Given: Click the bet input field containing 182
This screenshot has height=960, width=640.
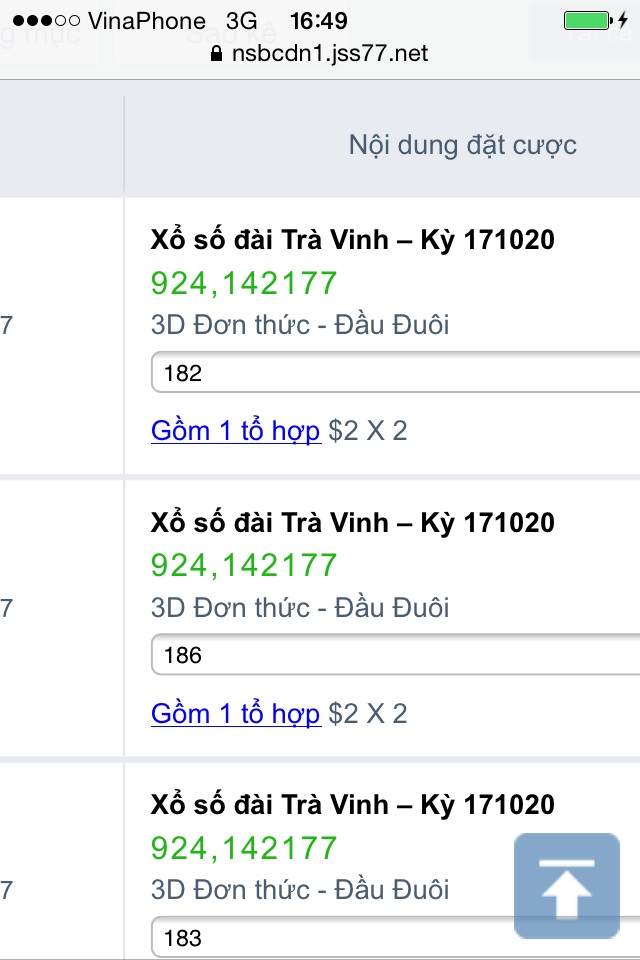Looking at the screenshot, I should (x=395, y=373).
